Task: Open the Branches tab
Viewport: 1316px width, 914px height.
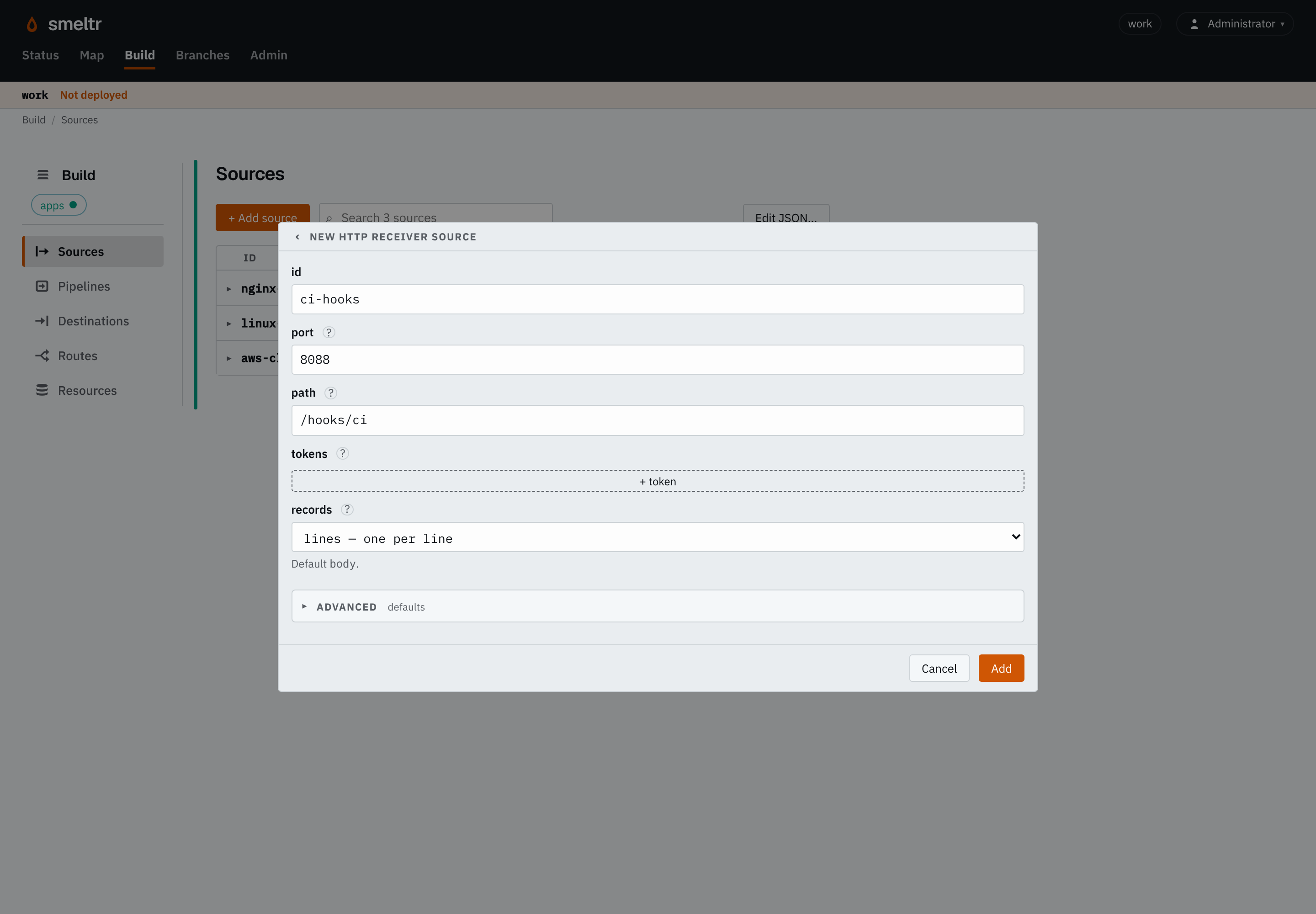Action: pos(203,56)
